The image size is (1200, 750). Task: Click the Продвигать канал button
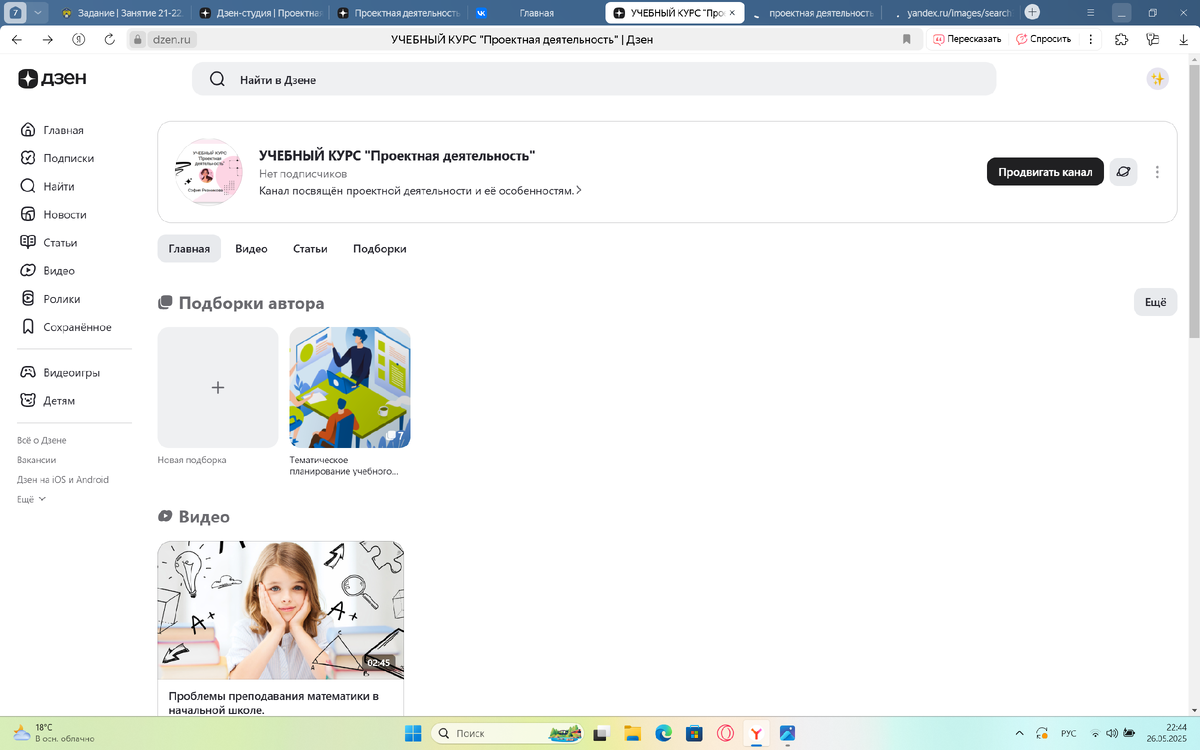(x=1045, y=172)
